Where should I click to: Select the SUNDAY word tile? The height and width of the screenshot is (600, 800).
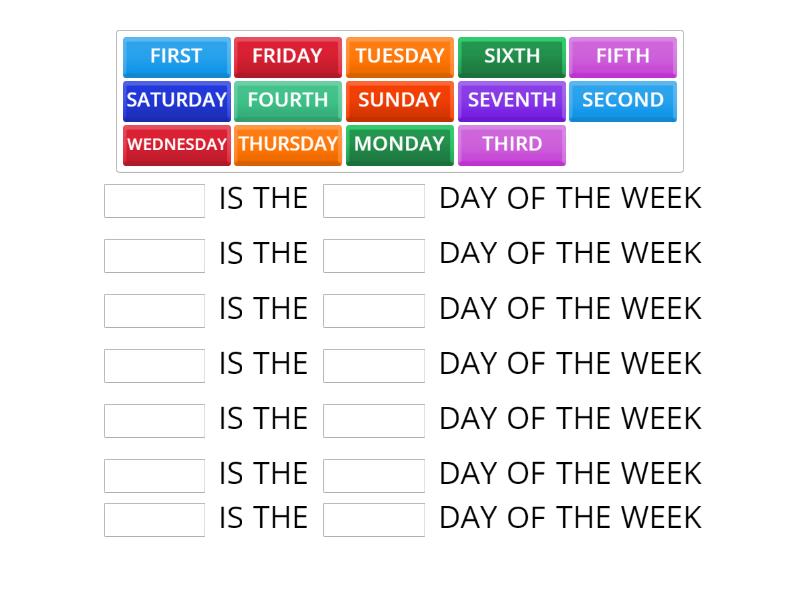click(400, 101)
